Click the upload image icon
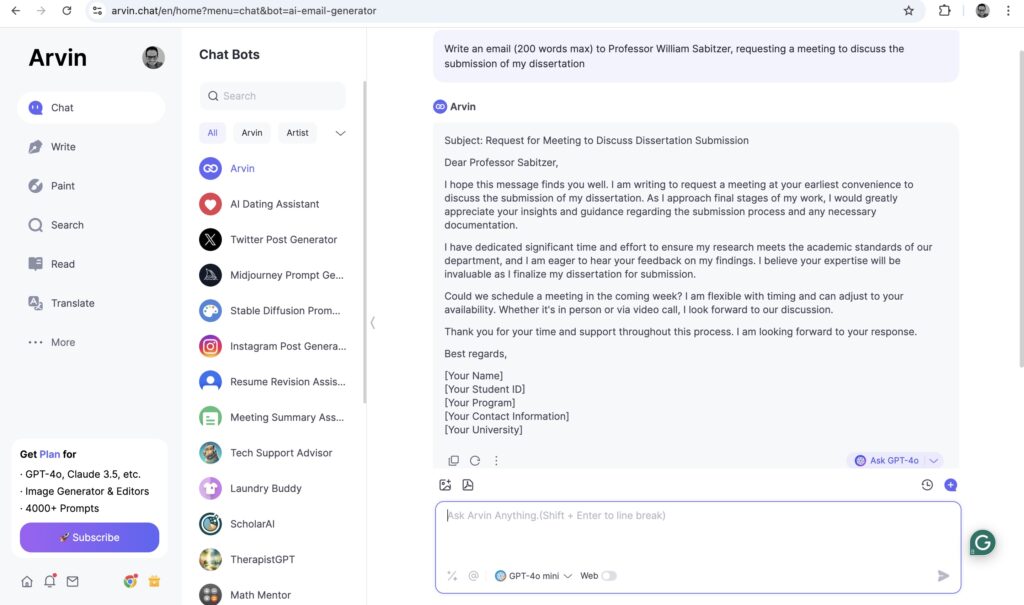Screen dimensions: 1024x605 445,485
